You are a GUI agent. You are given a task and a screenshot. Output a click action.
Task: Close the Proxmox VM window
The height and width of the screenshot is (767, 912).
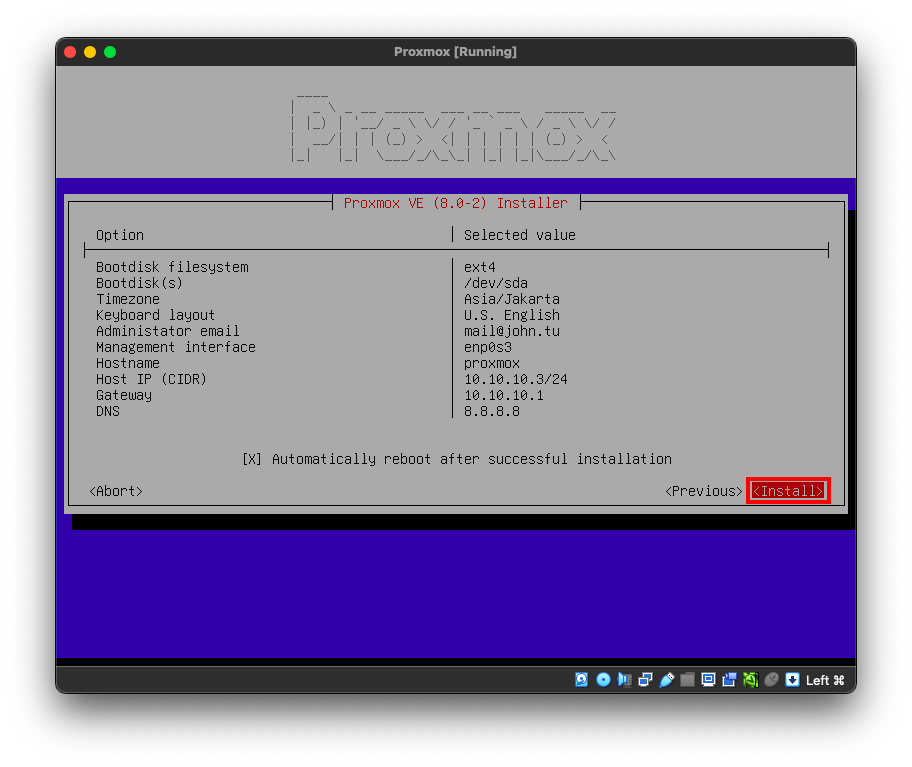(x=70, y=52)
